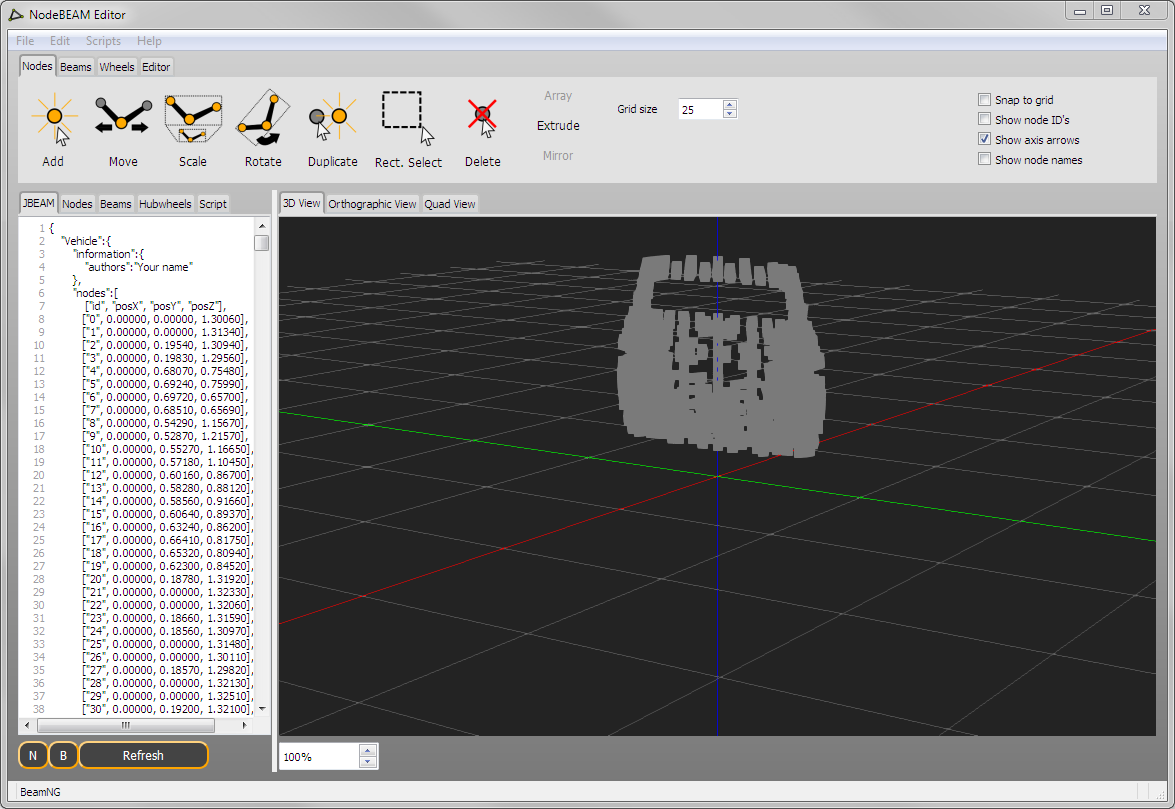This screenshot has height=809, width=1175.
Task: Click the "Vehicle":{ line
Action: click(85, 240)
